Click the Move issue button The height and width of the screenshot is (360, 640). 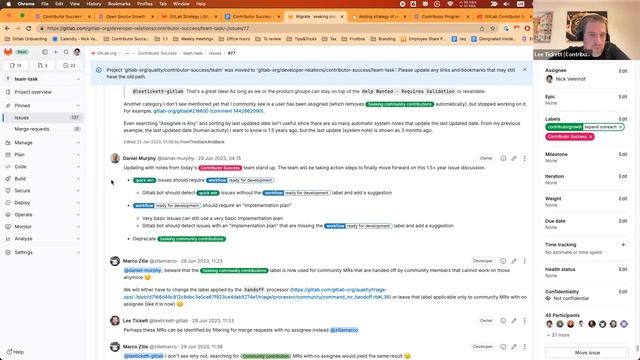[x=587, y=353]
